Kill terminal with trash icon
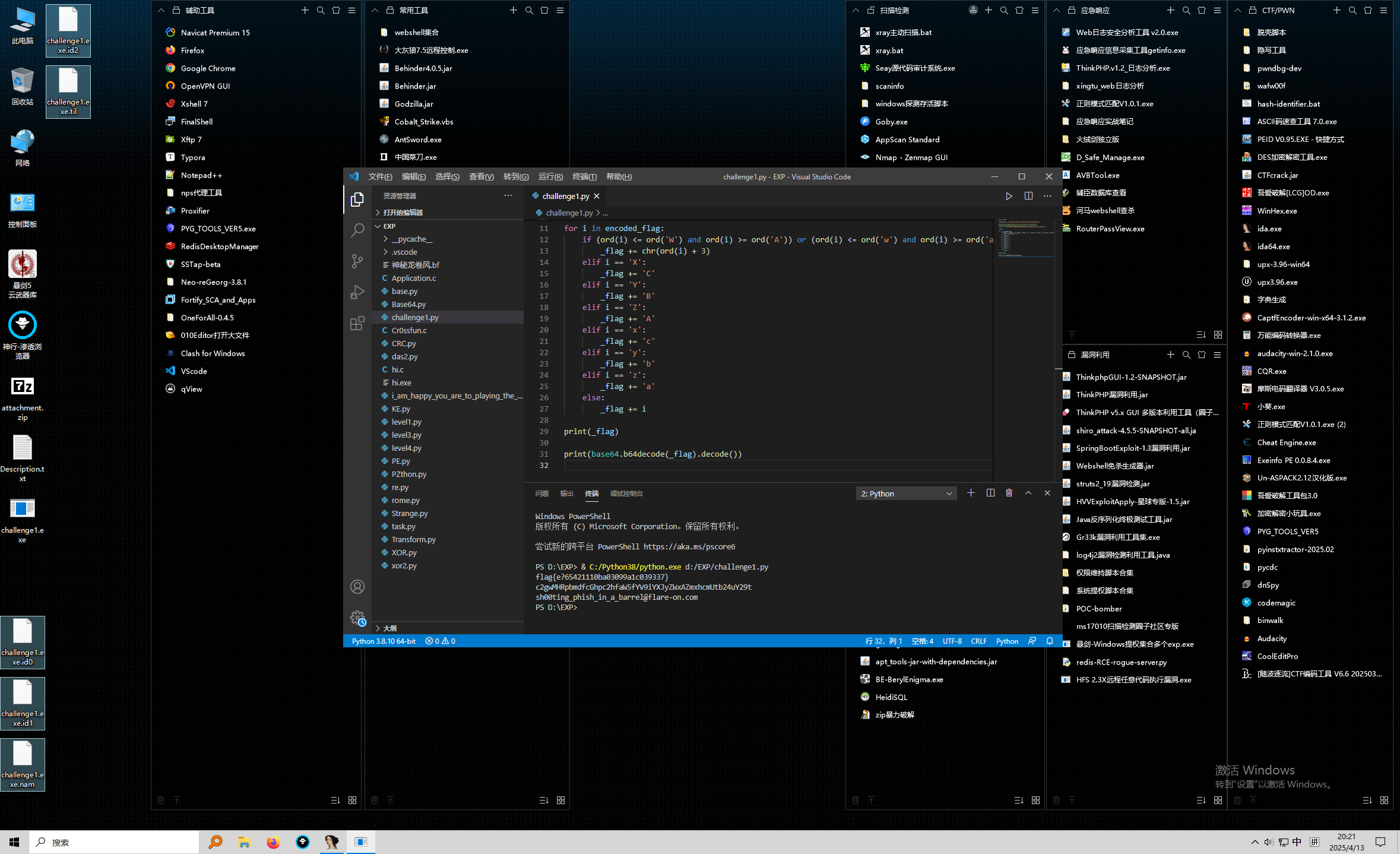The image size is (1400, 854). coord(1009,493)
